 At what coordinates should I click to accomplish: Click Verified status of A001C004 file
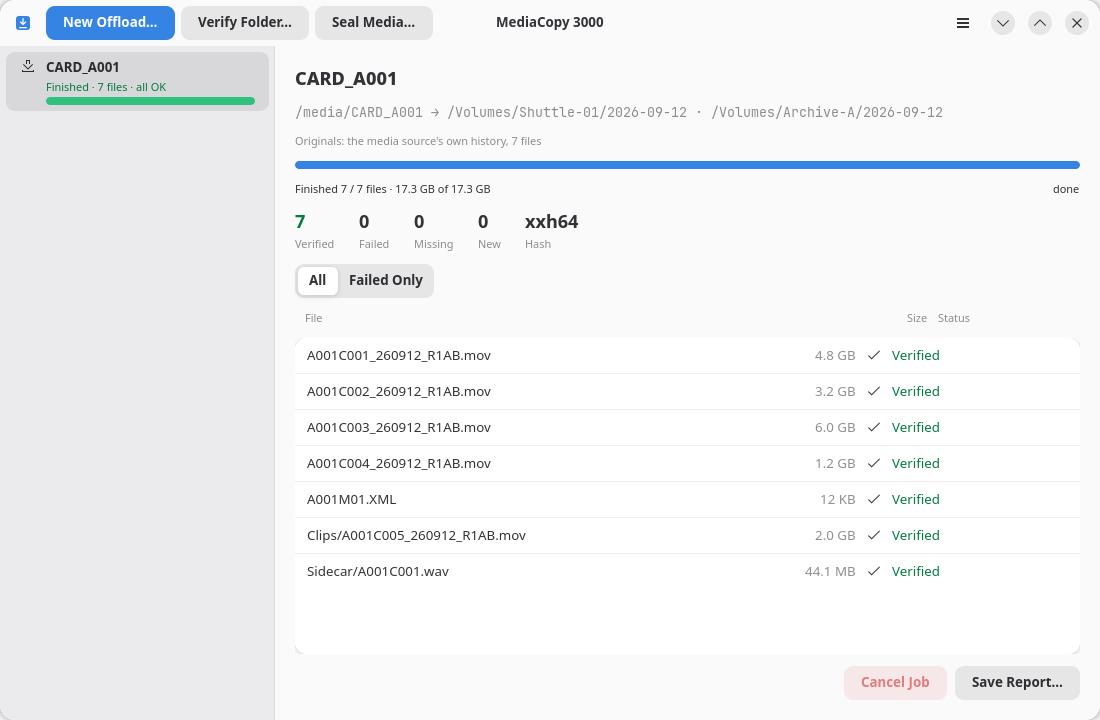pos(915,463)
